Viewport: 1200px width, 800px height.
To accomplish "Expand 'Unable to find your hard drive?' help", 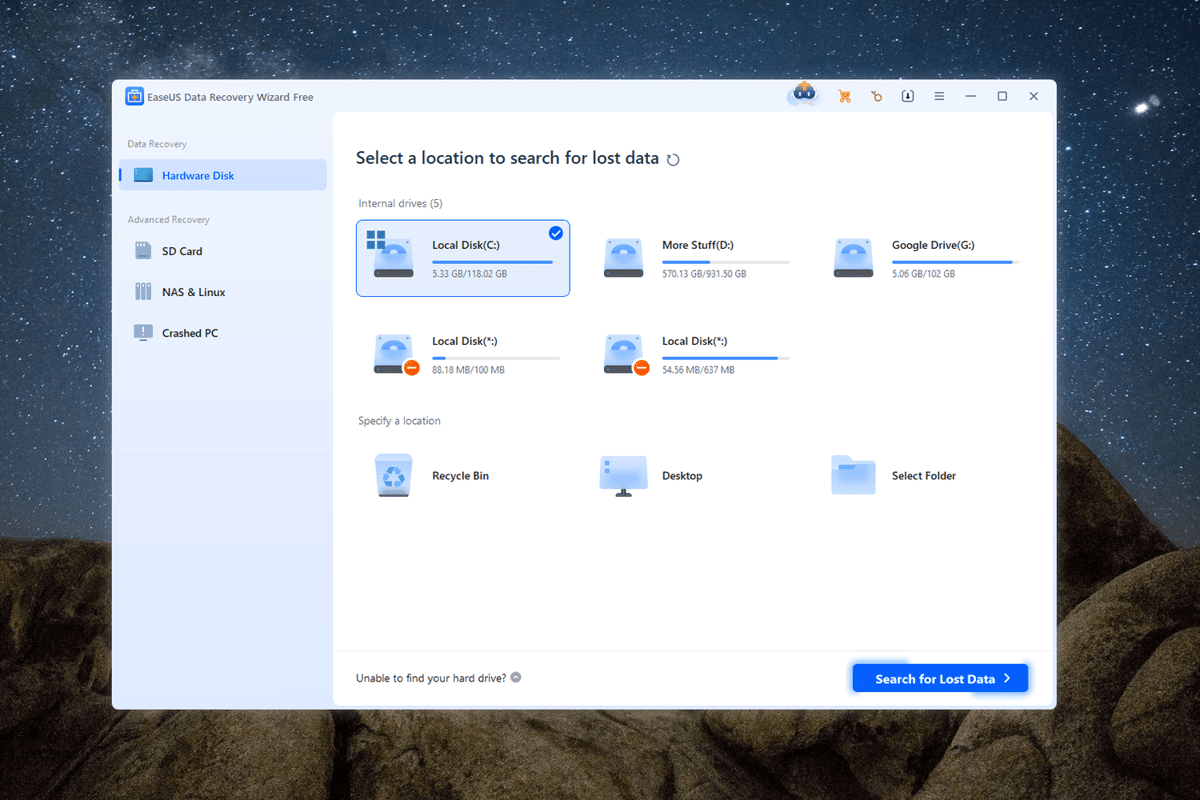I will click(x=515, y=677).
